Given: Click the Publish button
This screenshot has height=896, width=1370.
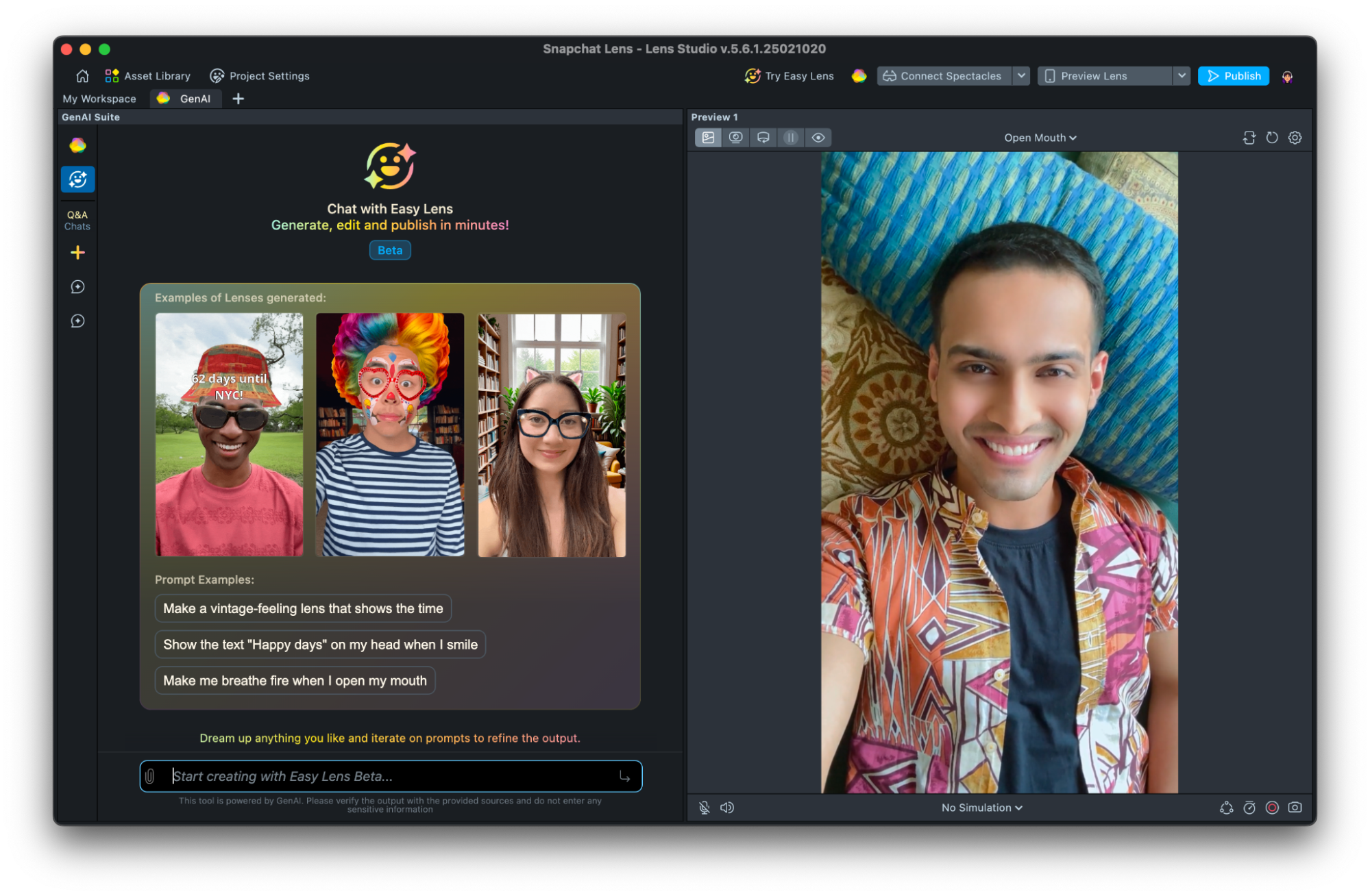Looking at the screenshot, I should click(1233, 76).
